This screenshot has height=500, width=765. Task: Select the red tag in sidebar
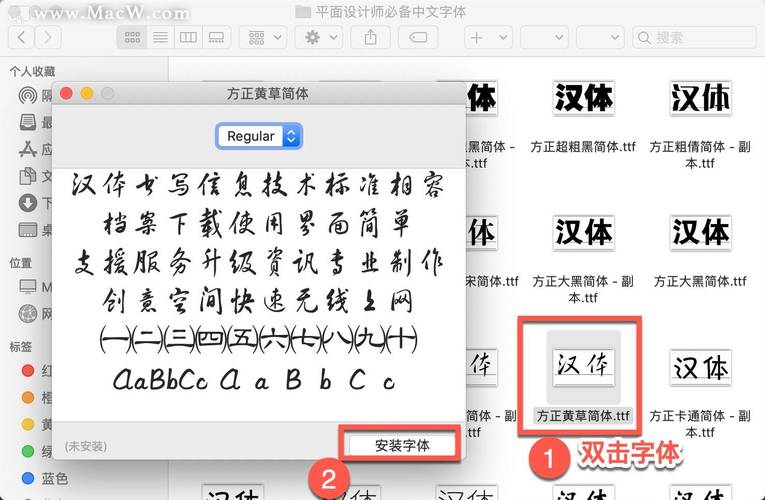[x=28, y=371]
